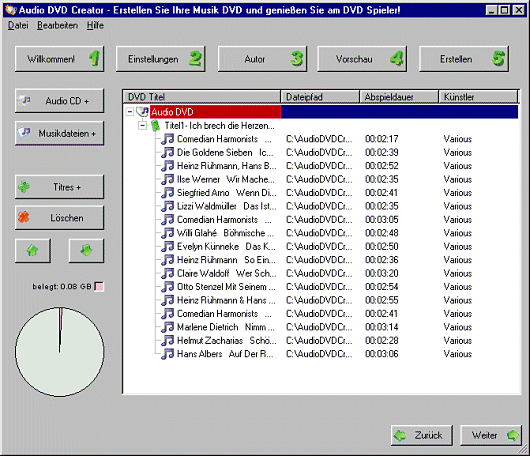Sort by Dateipfad column header

pyautogui.click(x=320, y=97)
